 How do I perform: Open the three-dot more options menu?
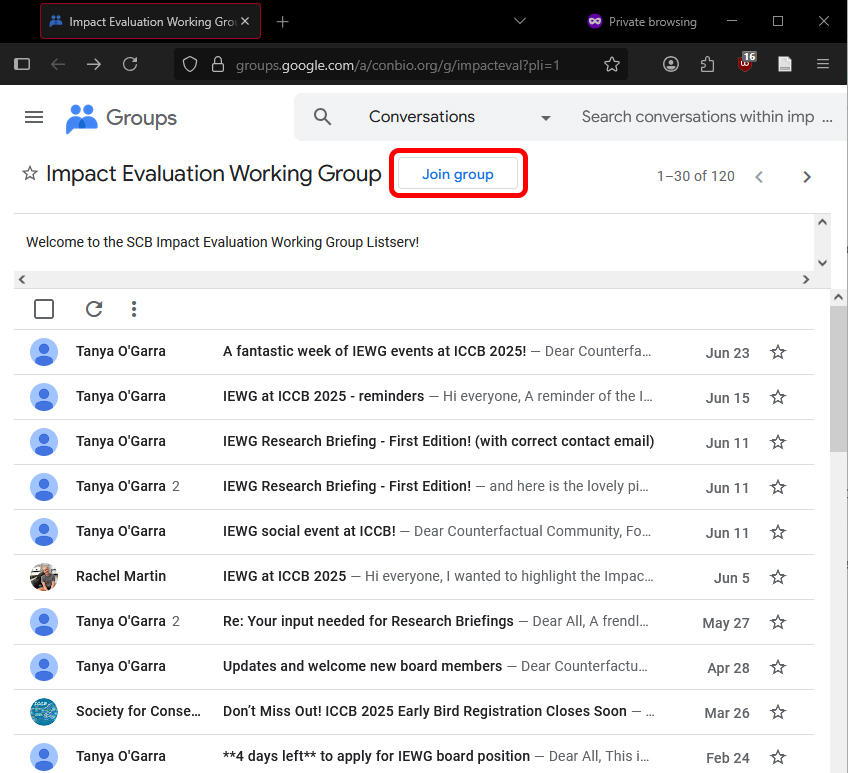point(134,309)
